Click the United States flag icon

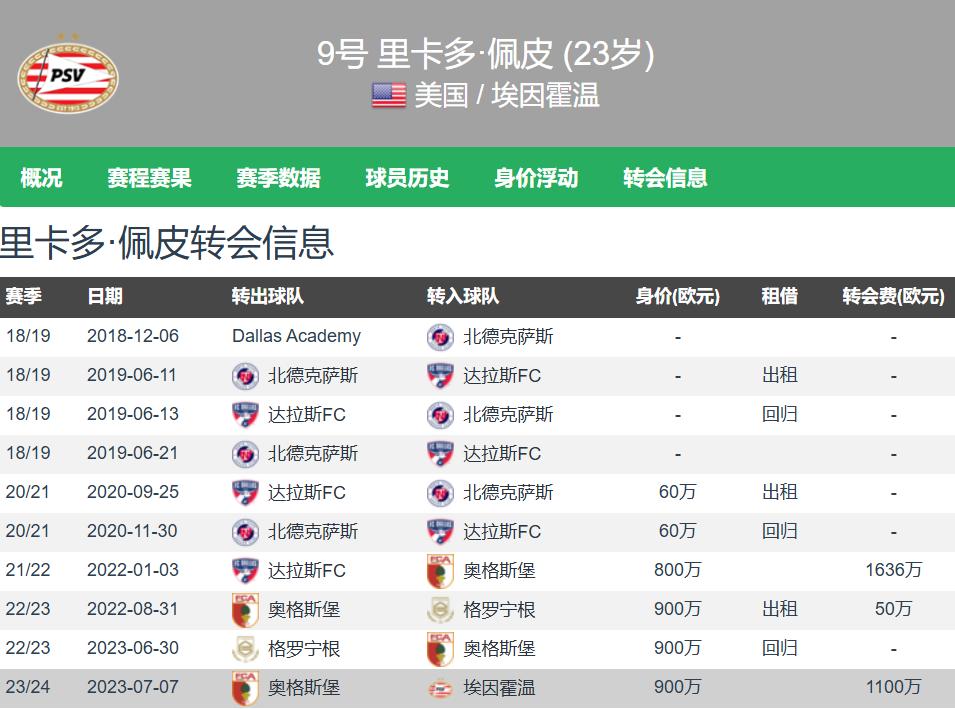[389, 95]
